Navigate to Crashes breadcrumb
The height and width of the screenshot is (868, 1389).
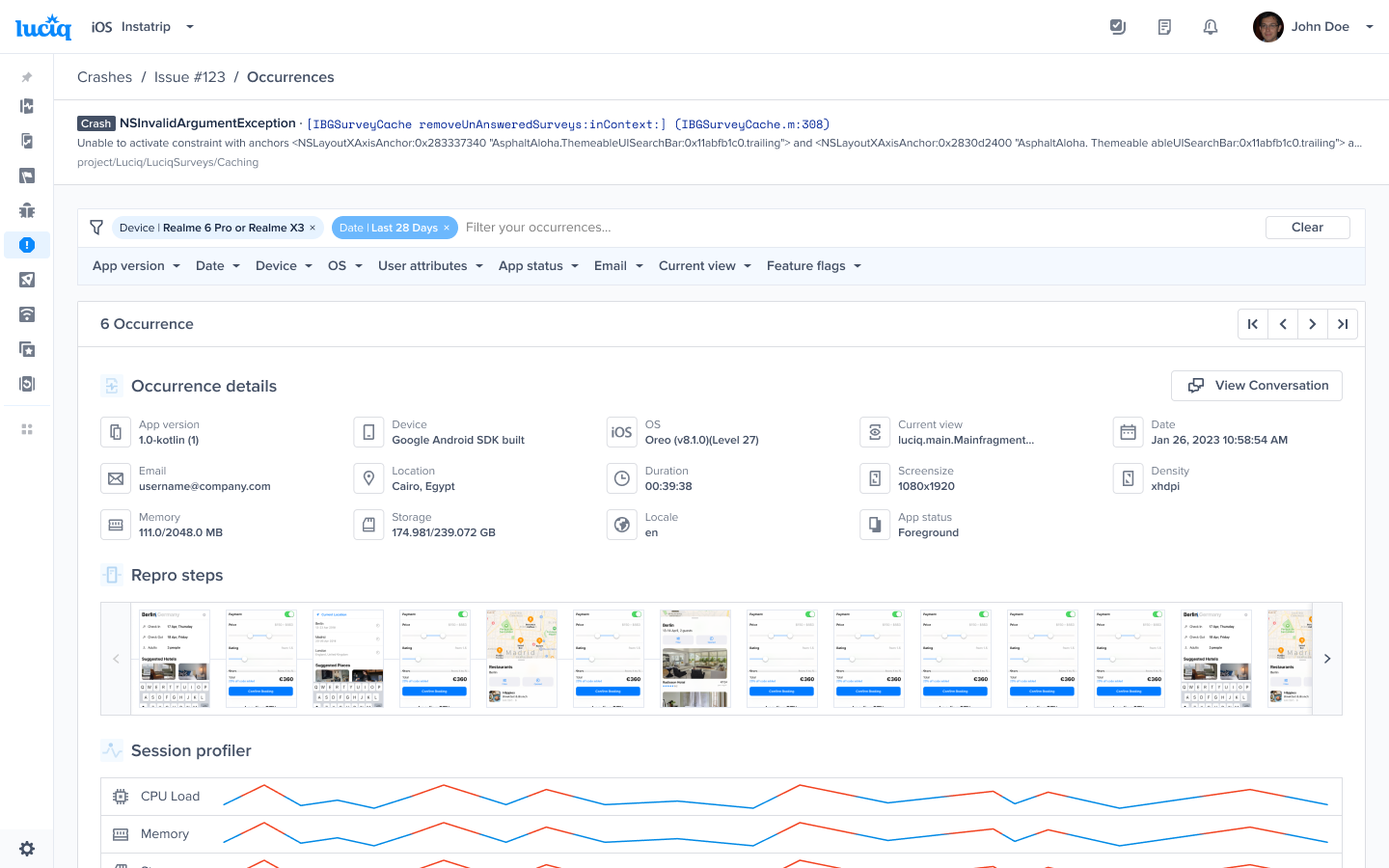pyautogui.click(x=104, y=77)
